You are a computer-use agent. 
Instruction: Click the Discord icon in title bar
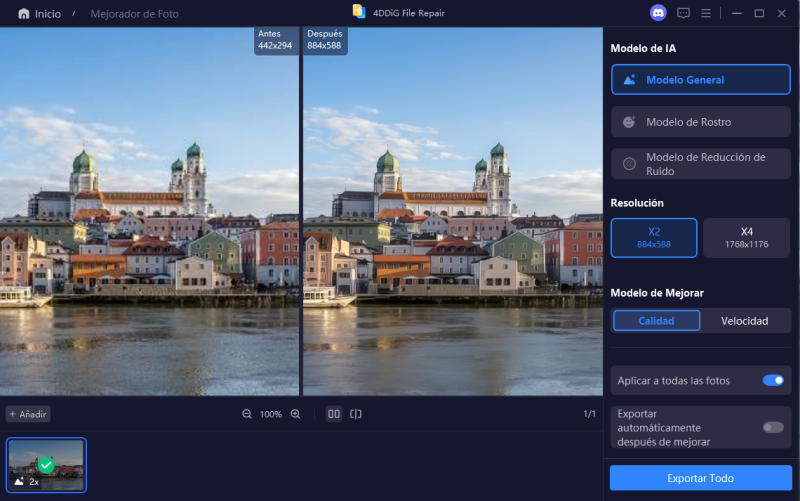(x=657, y=13)
